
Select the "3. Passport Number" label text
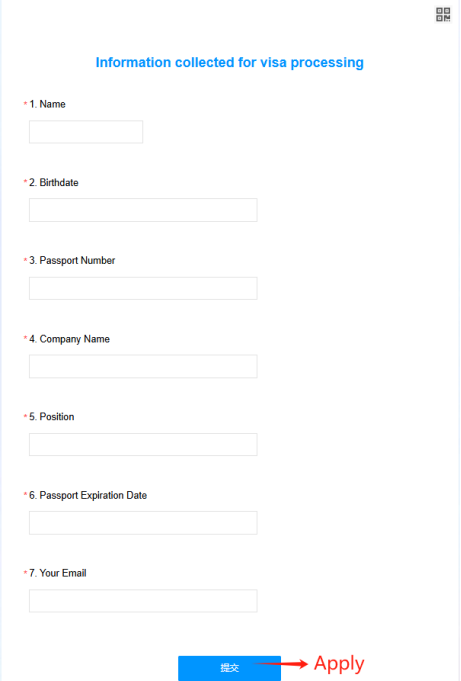pyautogui.click(x=72, y=261)
